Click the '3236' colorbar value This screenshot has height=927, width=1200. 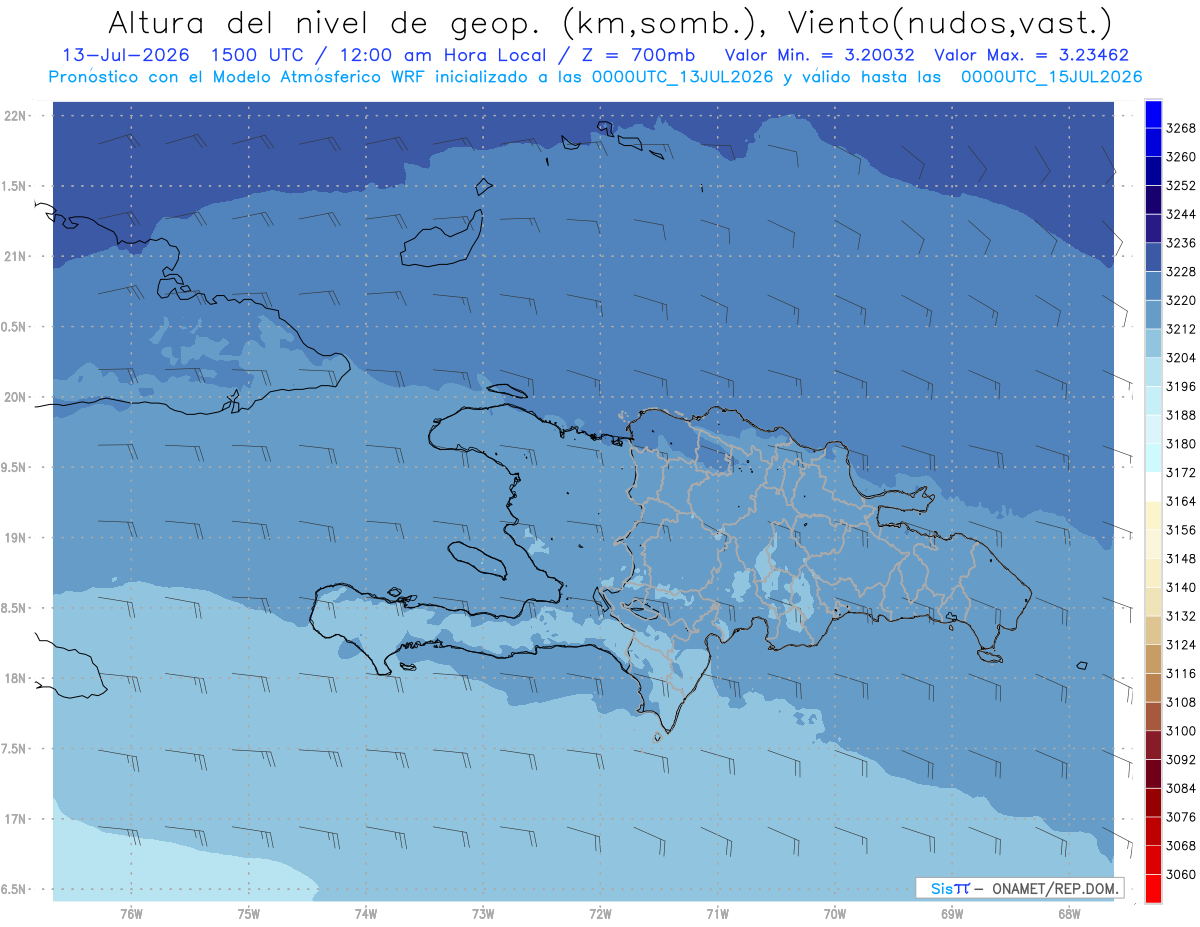1180,243
